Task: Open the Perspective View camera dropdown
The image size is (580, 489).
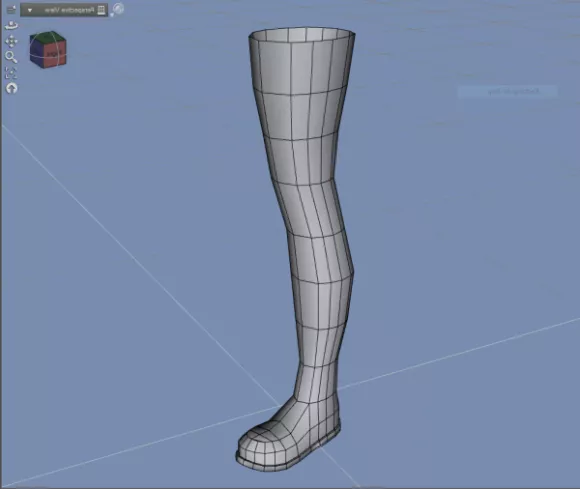Action: pyautogui.click(x=64, y=10)
